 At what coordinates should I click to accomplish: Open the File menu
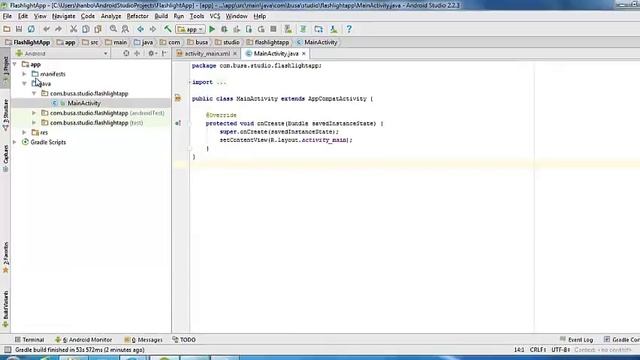(x=7, y=16)
